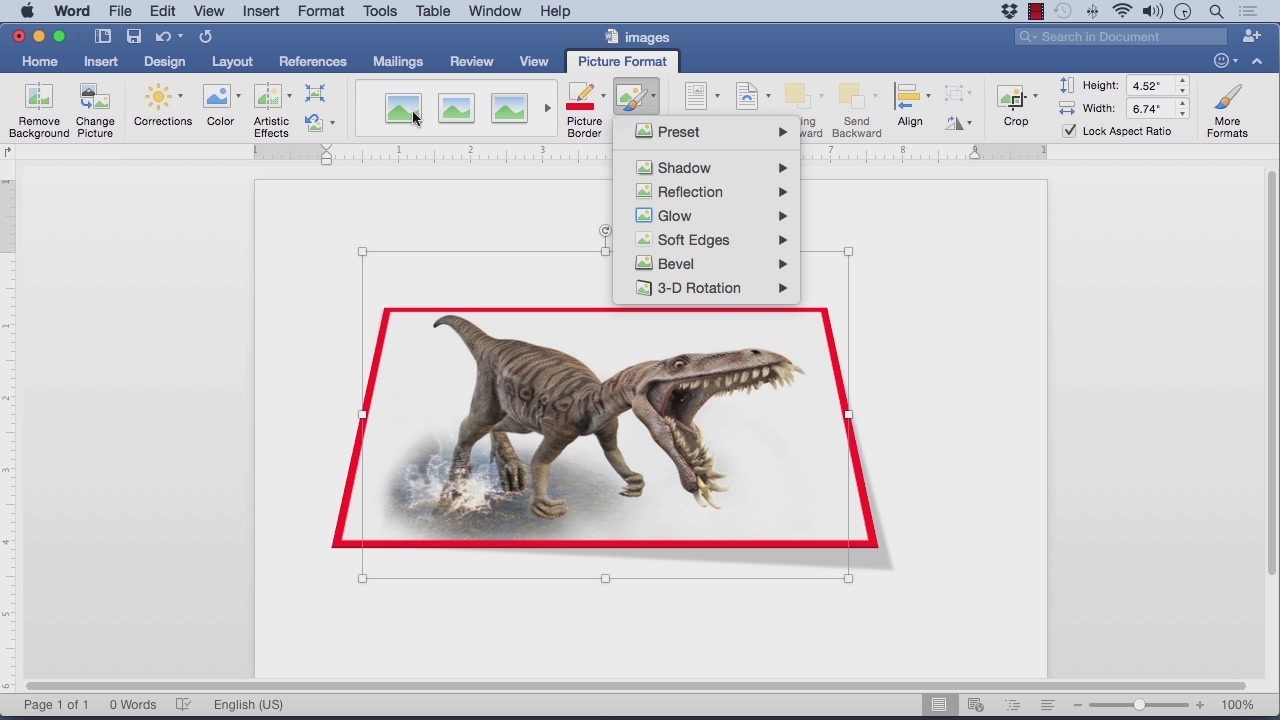The width and height of the screenshot is (1280, 720).
Task: Click the Undo arrow
Action: pyautogui.click(x=163, y=36)
